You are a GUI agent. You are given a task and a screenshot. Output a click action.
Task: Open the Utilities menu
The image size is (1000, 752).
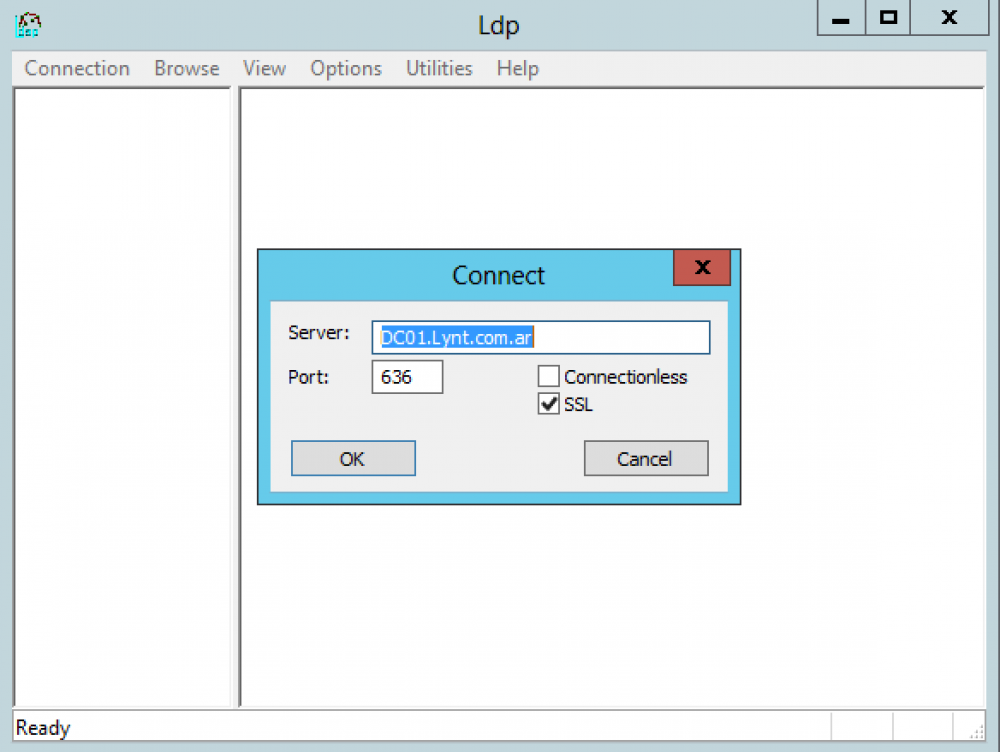pyautogui.click(x=438, y=68)
